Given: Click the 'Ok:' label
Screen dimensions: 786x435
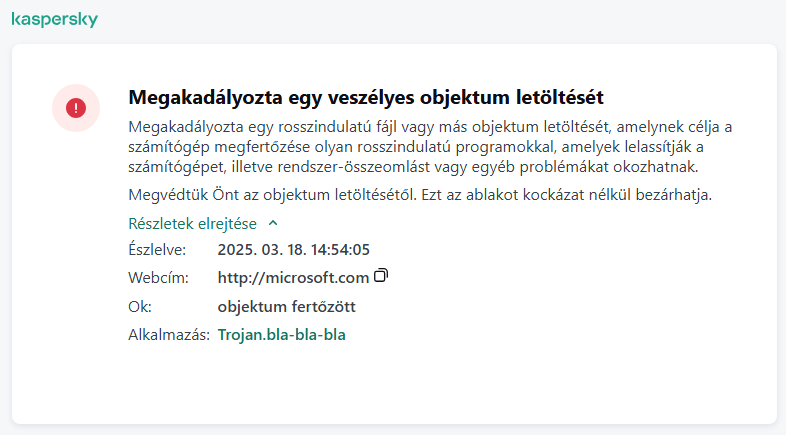Looking at the screenshot, I should pyautogui.click(x=141, y=306).
